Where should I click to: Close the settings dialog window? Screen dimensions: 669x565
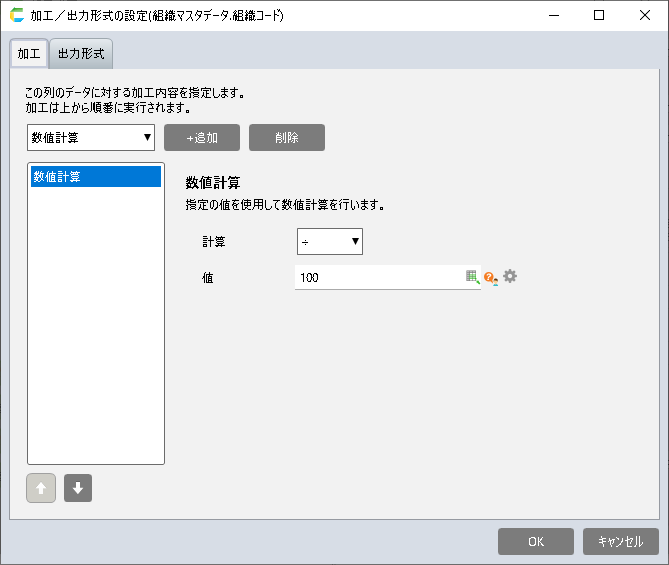(644, 16)
